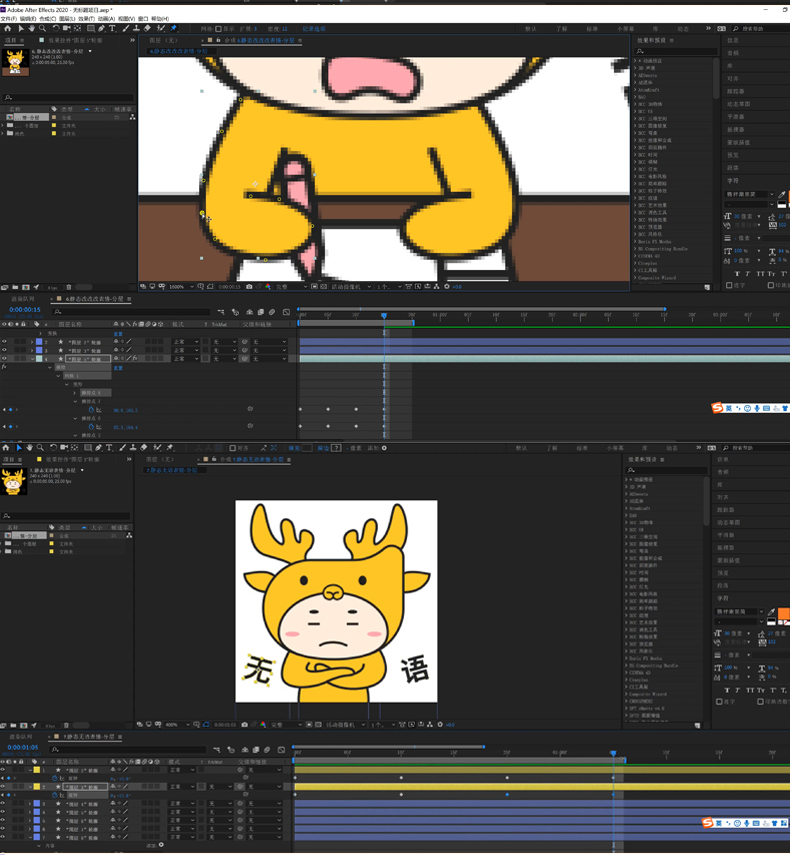Hide layer 3 in the lower timeline
This screenshot has width=790, height=855.
3,804
